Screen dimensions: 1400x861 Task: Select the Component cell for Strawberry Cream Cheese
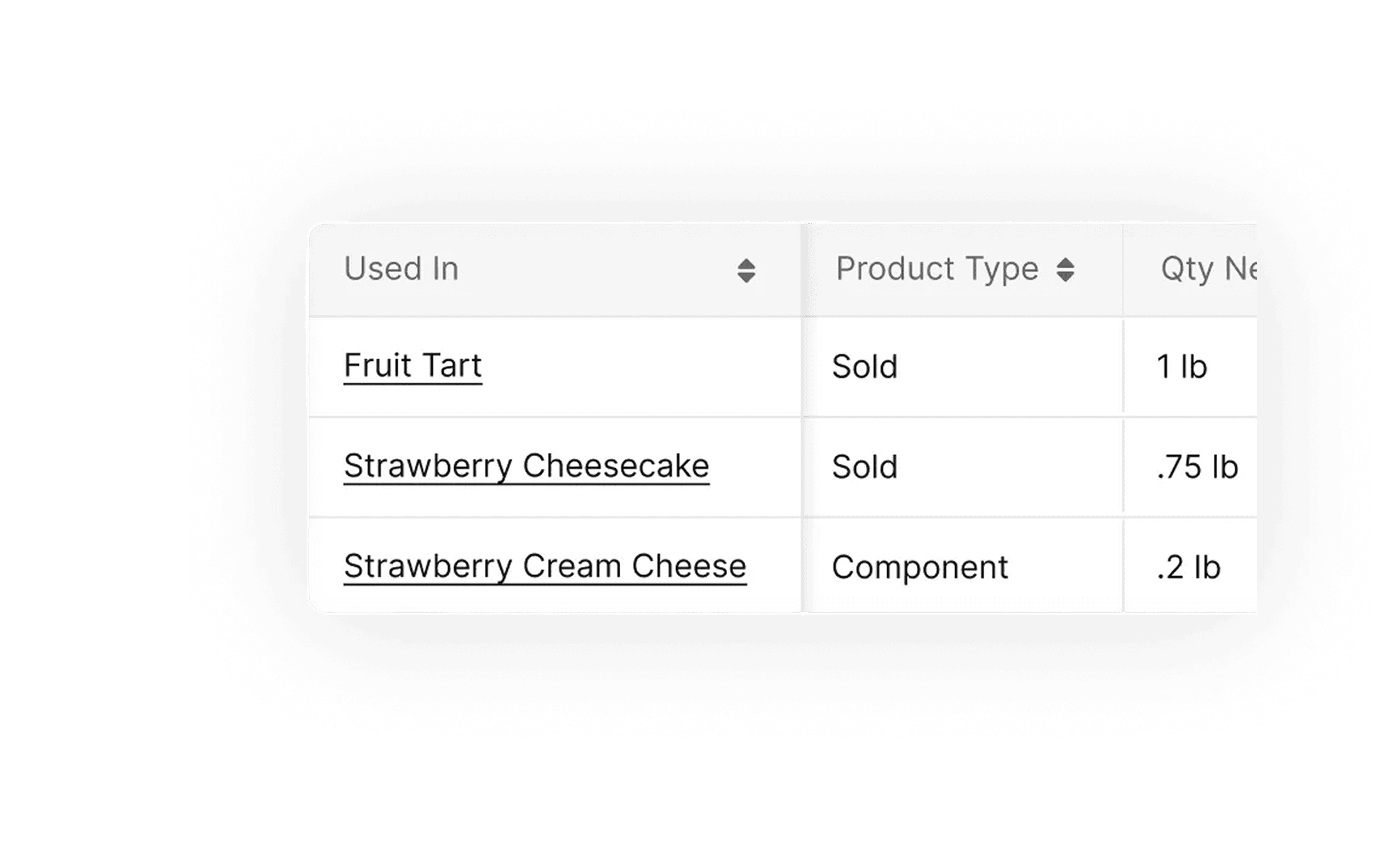click(x=920, y=566)
